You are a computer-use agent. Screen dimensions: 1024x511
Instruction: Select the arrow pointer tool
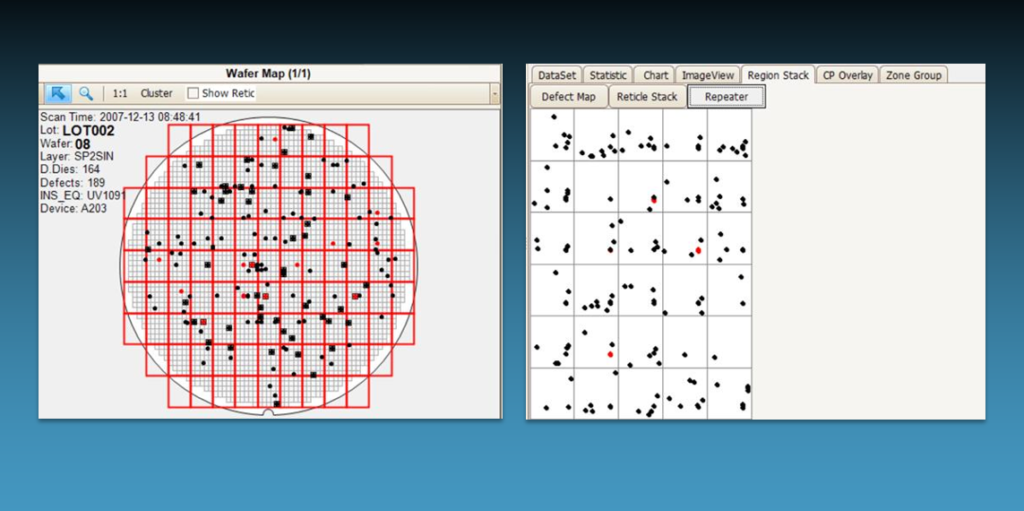tap(58, 93)
